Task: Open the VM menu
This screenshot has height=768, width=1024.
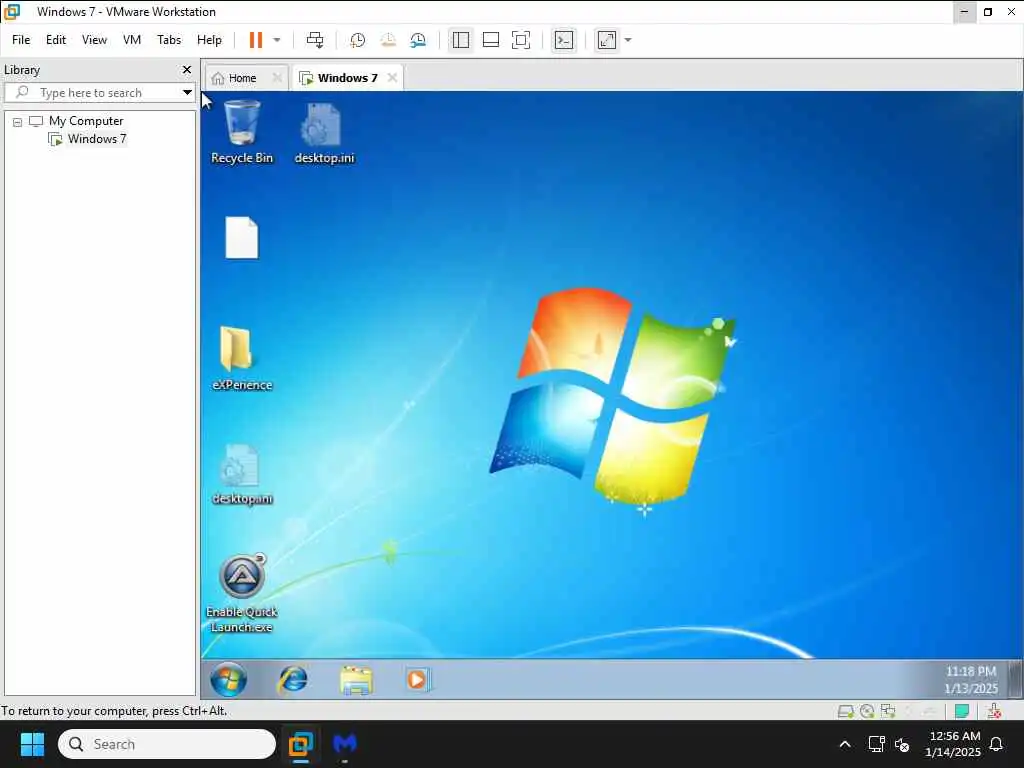Action: point(132,40)
